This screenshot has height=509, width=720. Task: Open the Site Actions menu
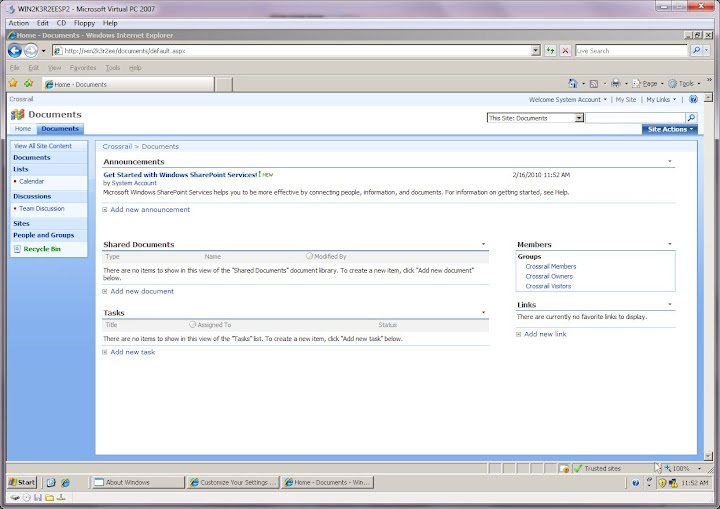[669, 130]
